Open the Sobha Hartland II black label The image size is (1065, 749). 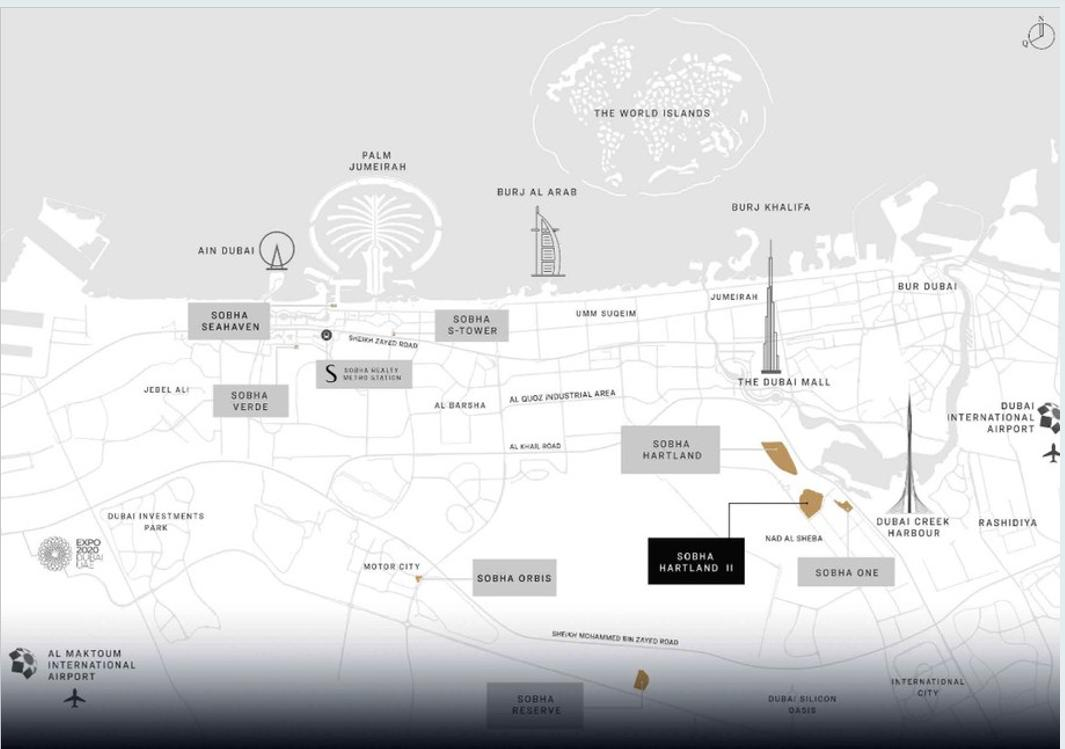[x=695, y=561]
